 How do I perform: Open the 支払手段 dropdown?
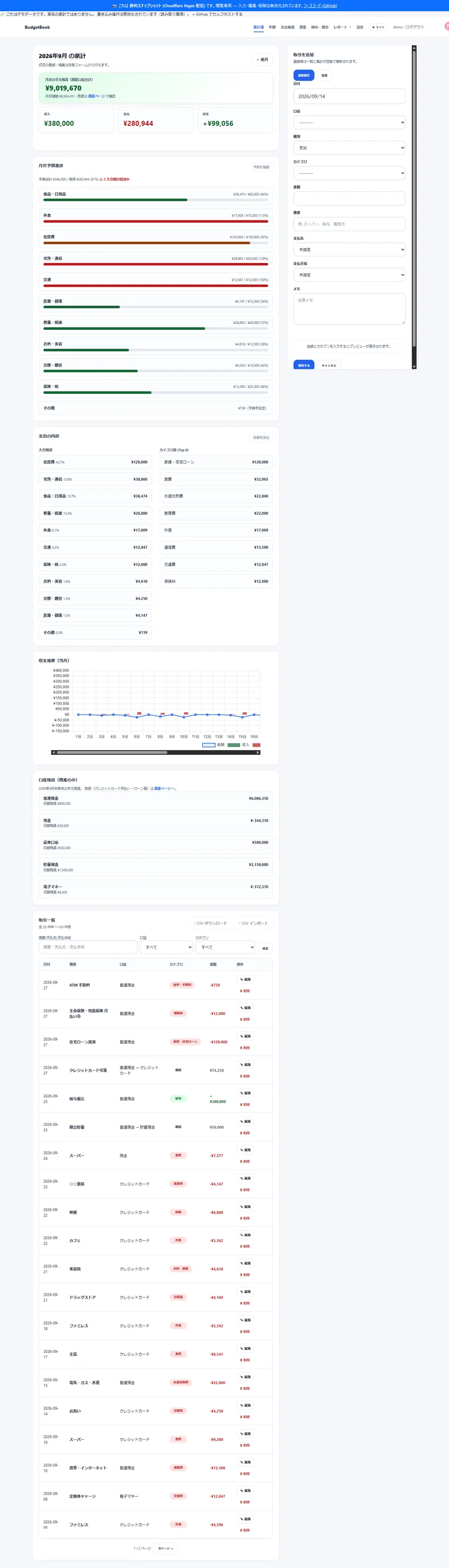[349, 275]
